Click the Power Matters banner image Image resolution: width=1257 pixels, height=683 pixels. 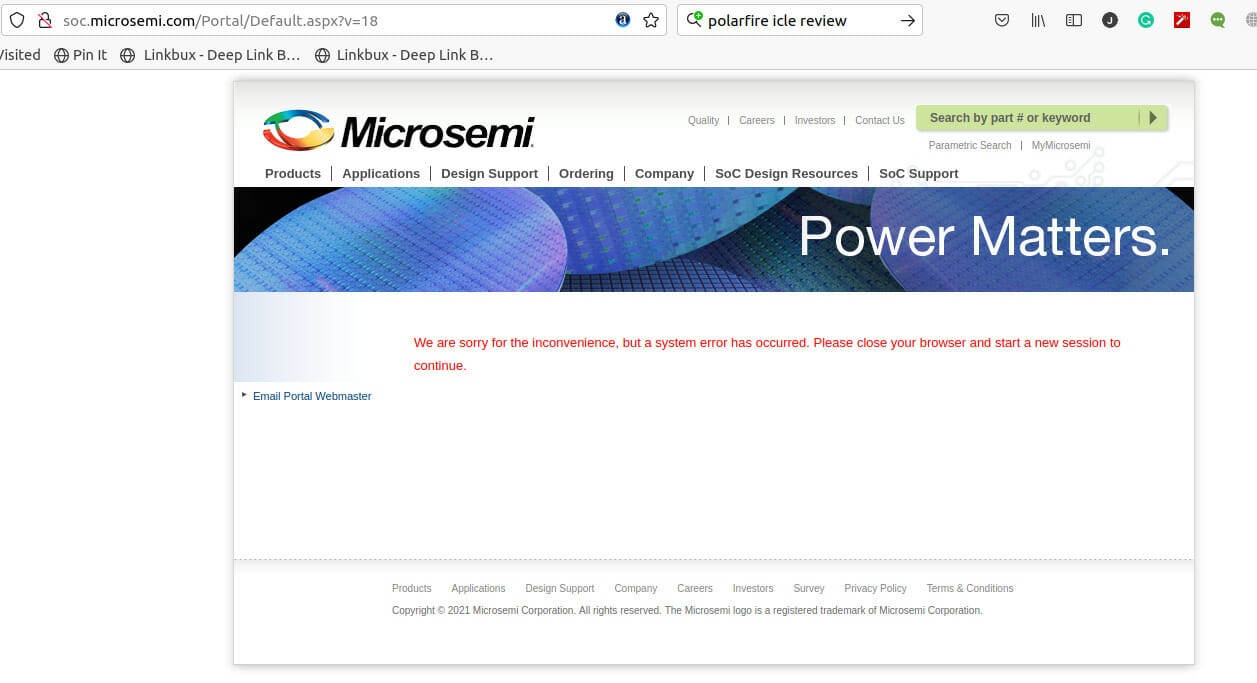[x=714, y=239]
